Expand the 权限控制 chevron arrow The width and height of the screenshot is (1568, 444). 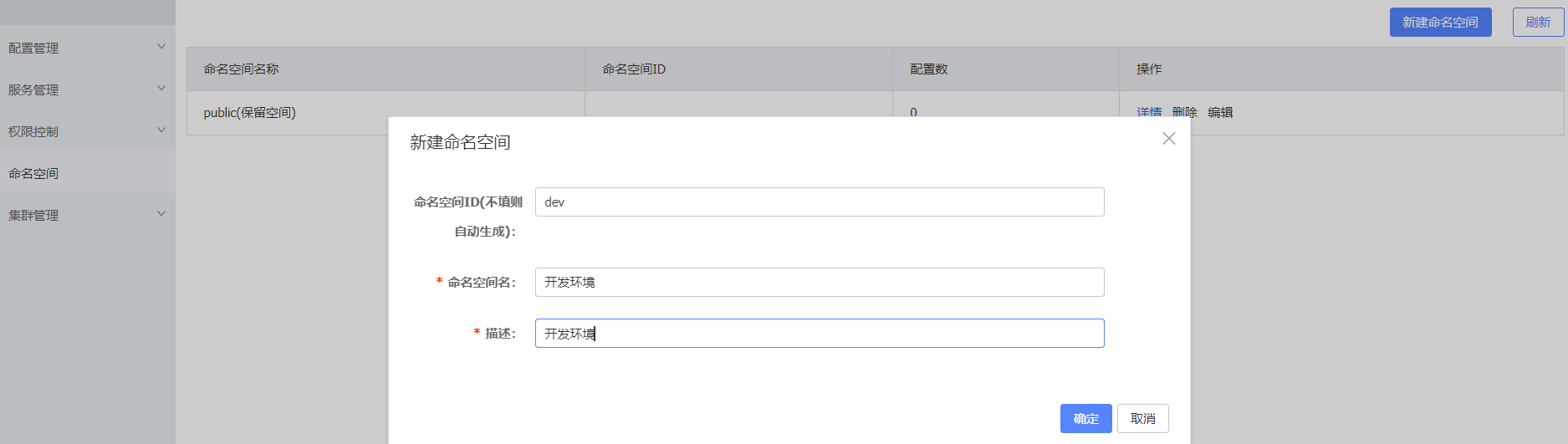[x=161, y=130]
